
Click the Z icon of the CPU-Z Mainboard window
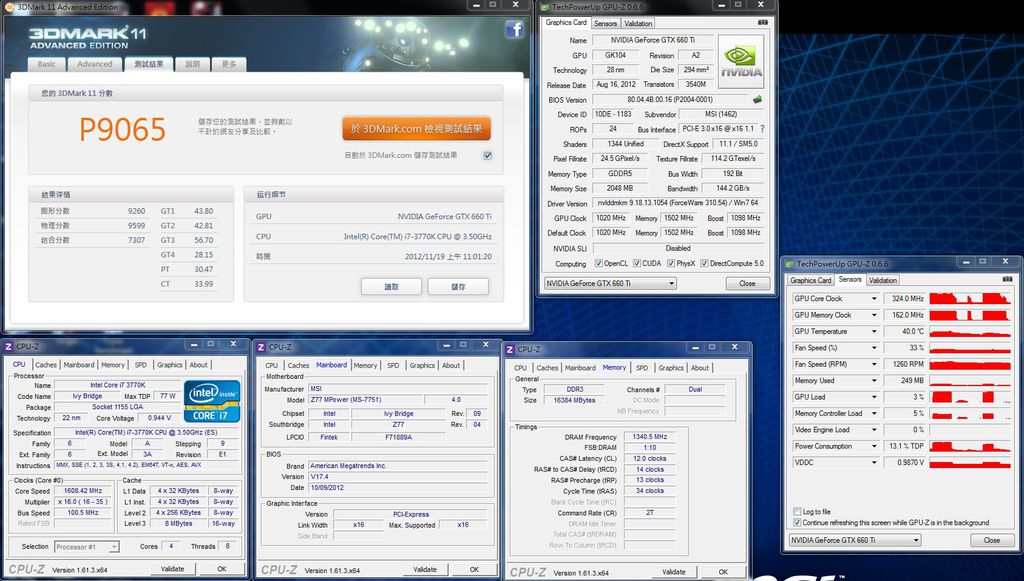[x=261, y=347]
